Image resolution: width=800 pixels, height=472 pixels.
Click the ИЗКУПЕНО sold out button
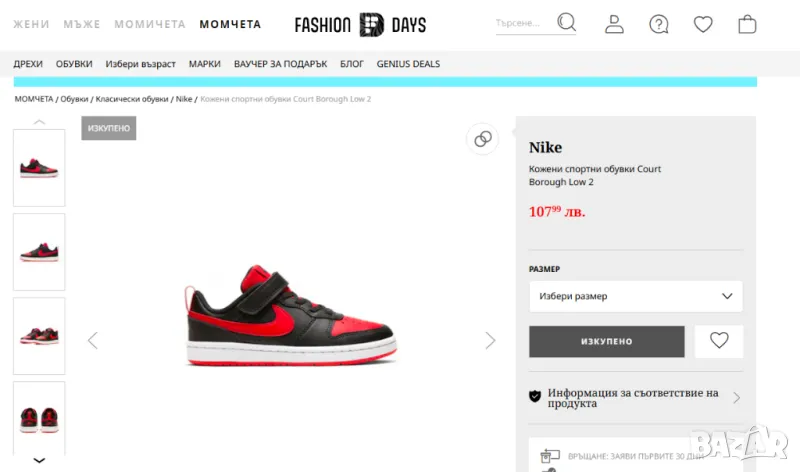pyautogui.click(x=606, y=341)
